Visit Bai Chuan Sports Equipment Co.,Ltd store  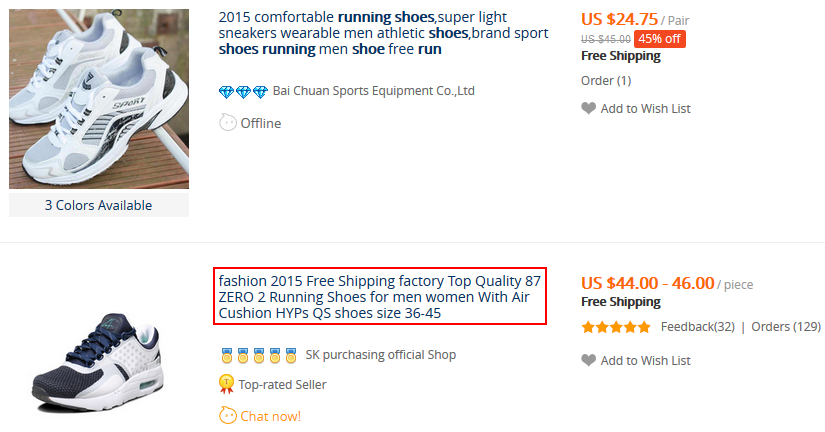373,91
